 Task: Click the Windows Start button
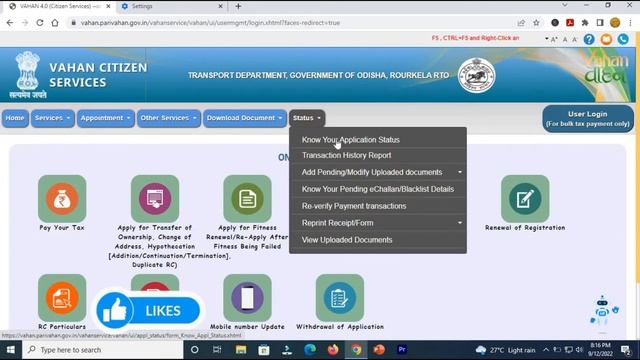coord(11,350)
